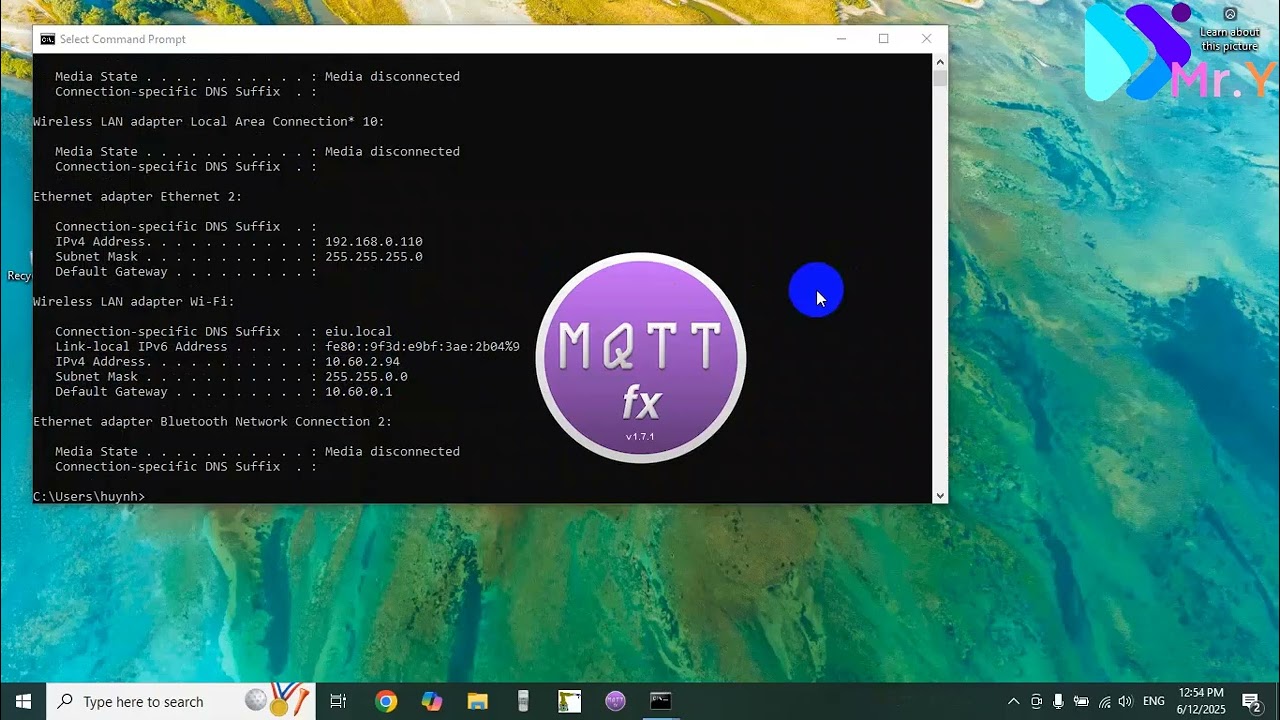Open the volume control in the tray
The height and width of the screenshot is (720, 1280).
click(x=1125, y=701)
